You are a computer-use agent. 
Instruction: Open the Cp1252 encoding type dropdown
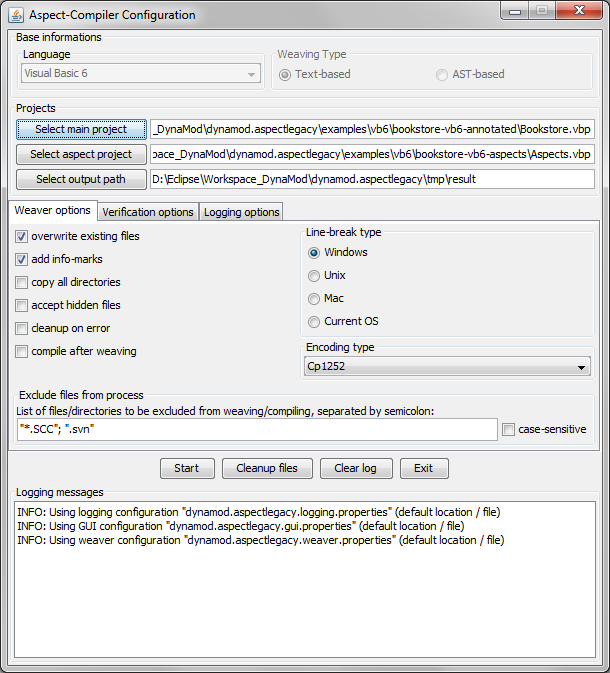pyautogui.click(x=447, y=367)
